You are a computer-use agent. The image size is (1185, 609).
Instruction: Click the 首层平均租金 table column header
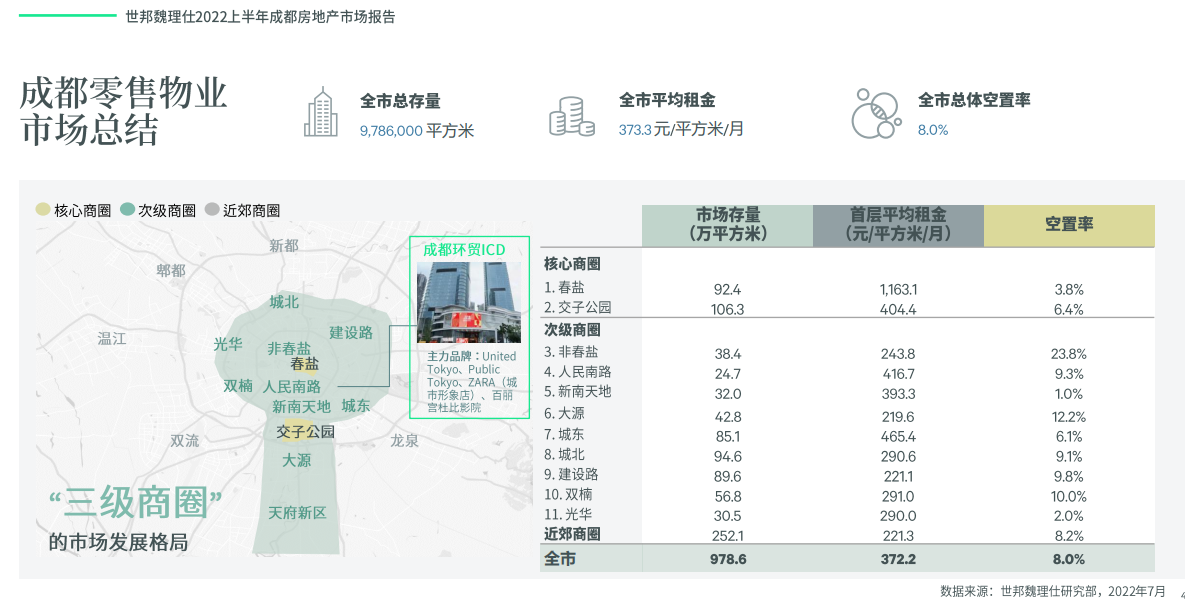(x=898, y=225)
